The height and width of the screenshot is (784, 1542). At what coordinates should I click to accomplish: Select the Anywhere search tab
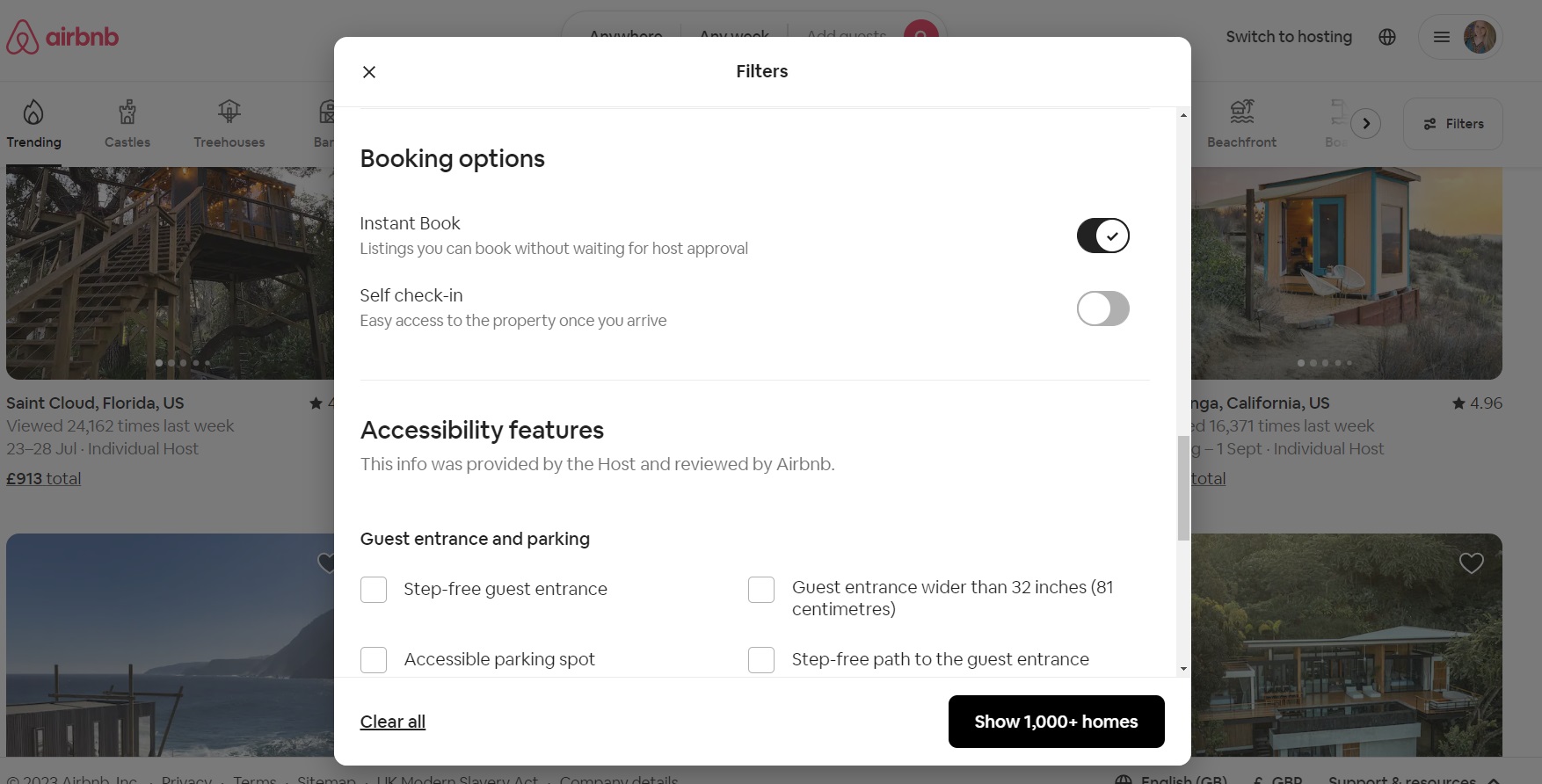point(625,36)
